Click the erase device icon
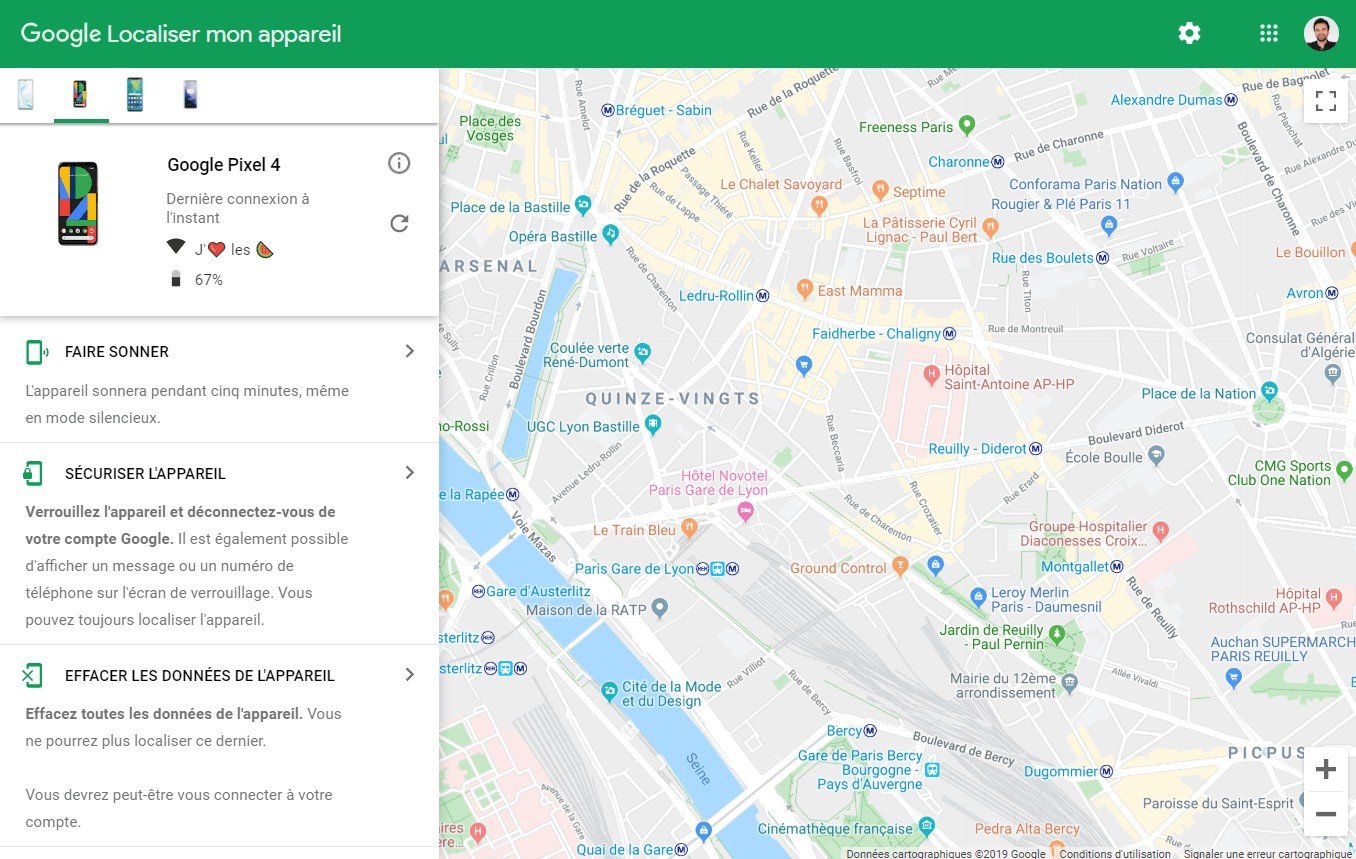Screen dimensions: 1356x859 tap(33, 676)
